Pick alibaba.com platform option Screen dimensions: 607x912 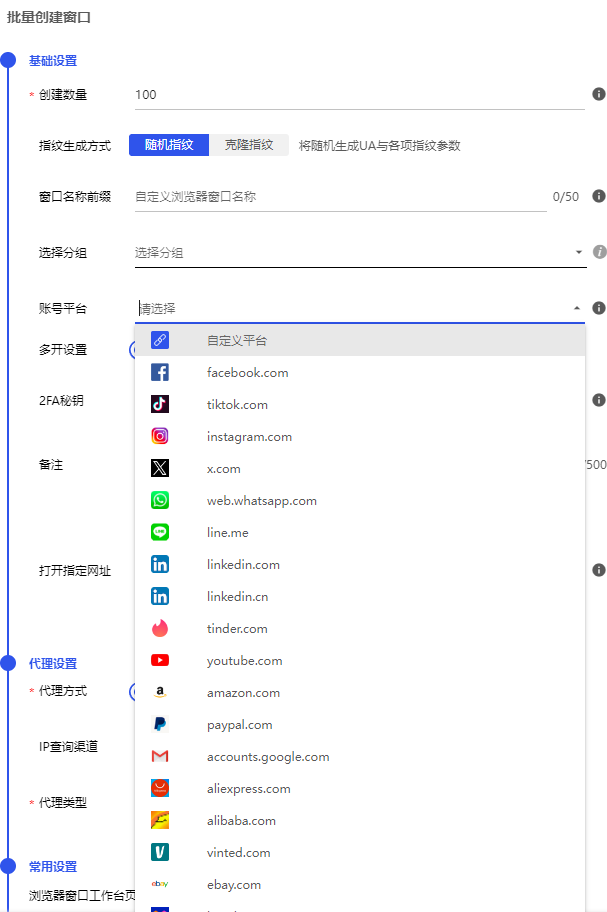360,820
